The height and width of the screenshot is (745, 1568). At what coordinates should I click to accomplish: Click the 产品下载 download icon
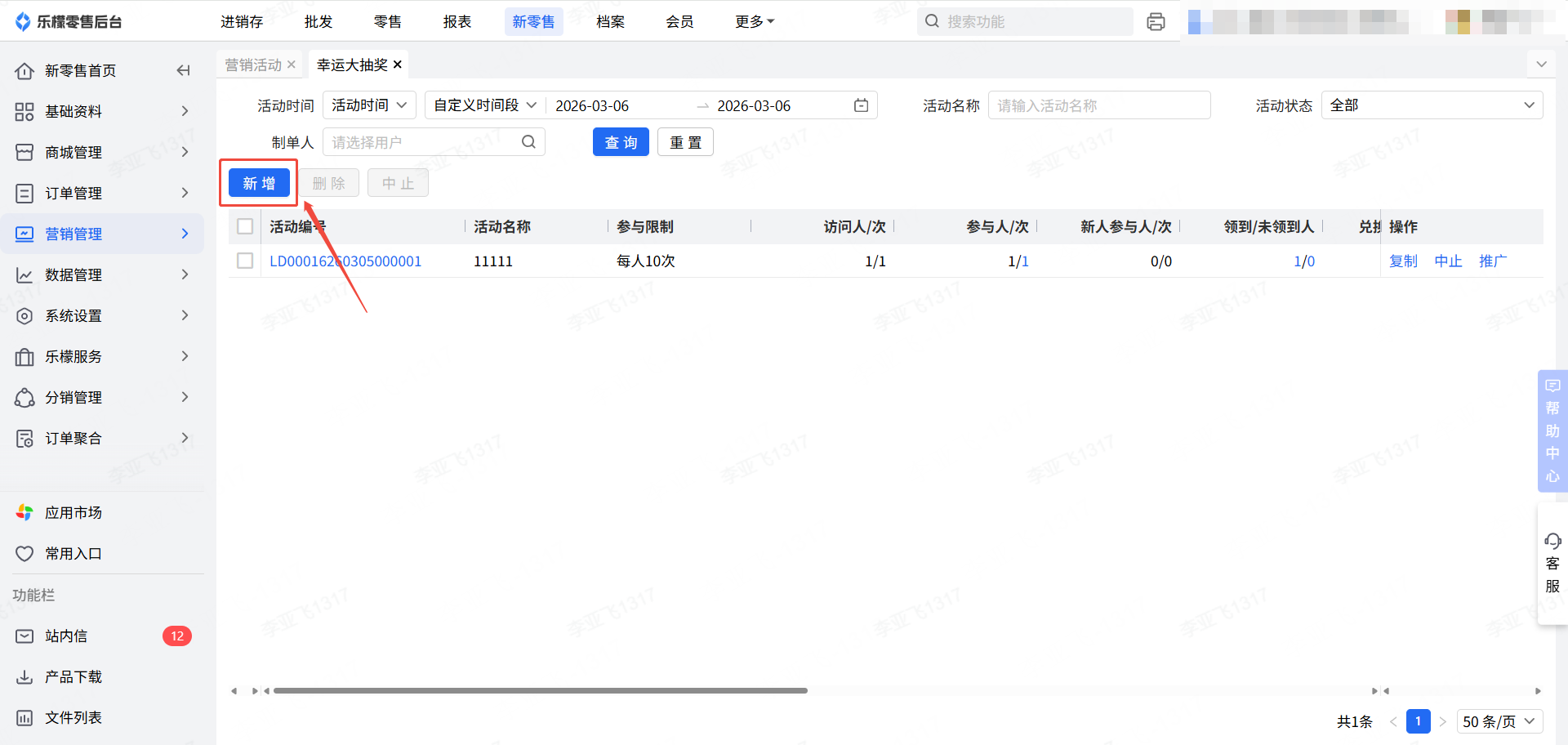(24, 677)
